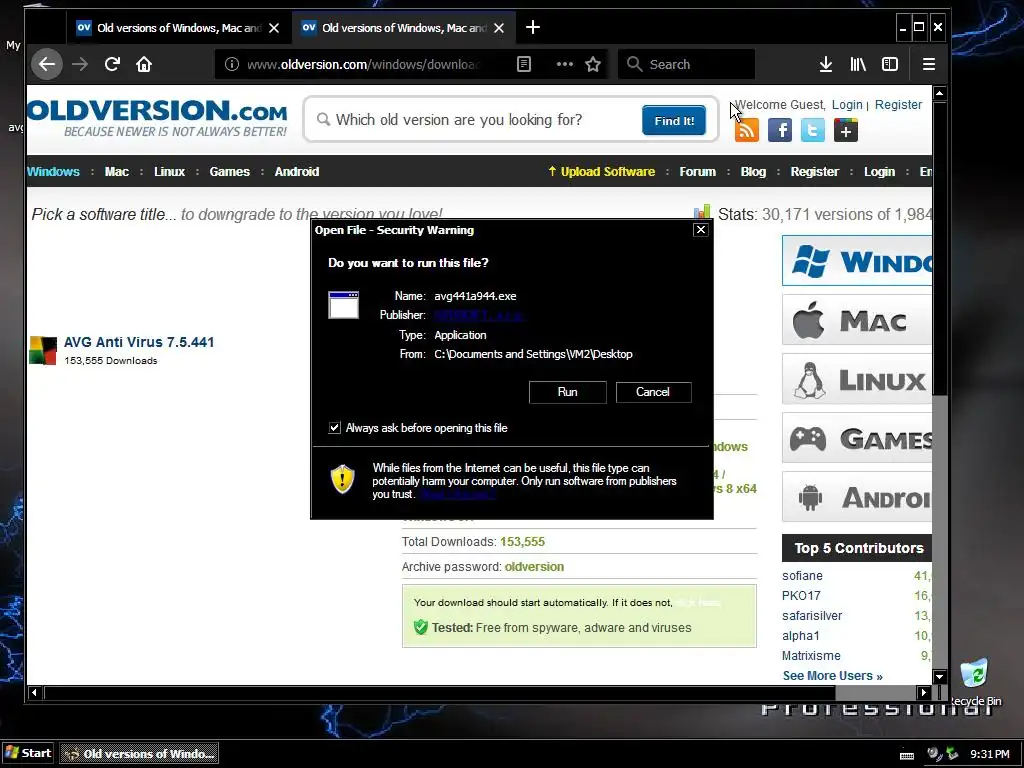Image resolution: width=1024 pixels, height=768 pixels.
Task: Toggle reader view icon in address bar
Action: tap(524, 64)
